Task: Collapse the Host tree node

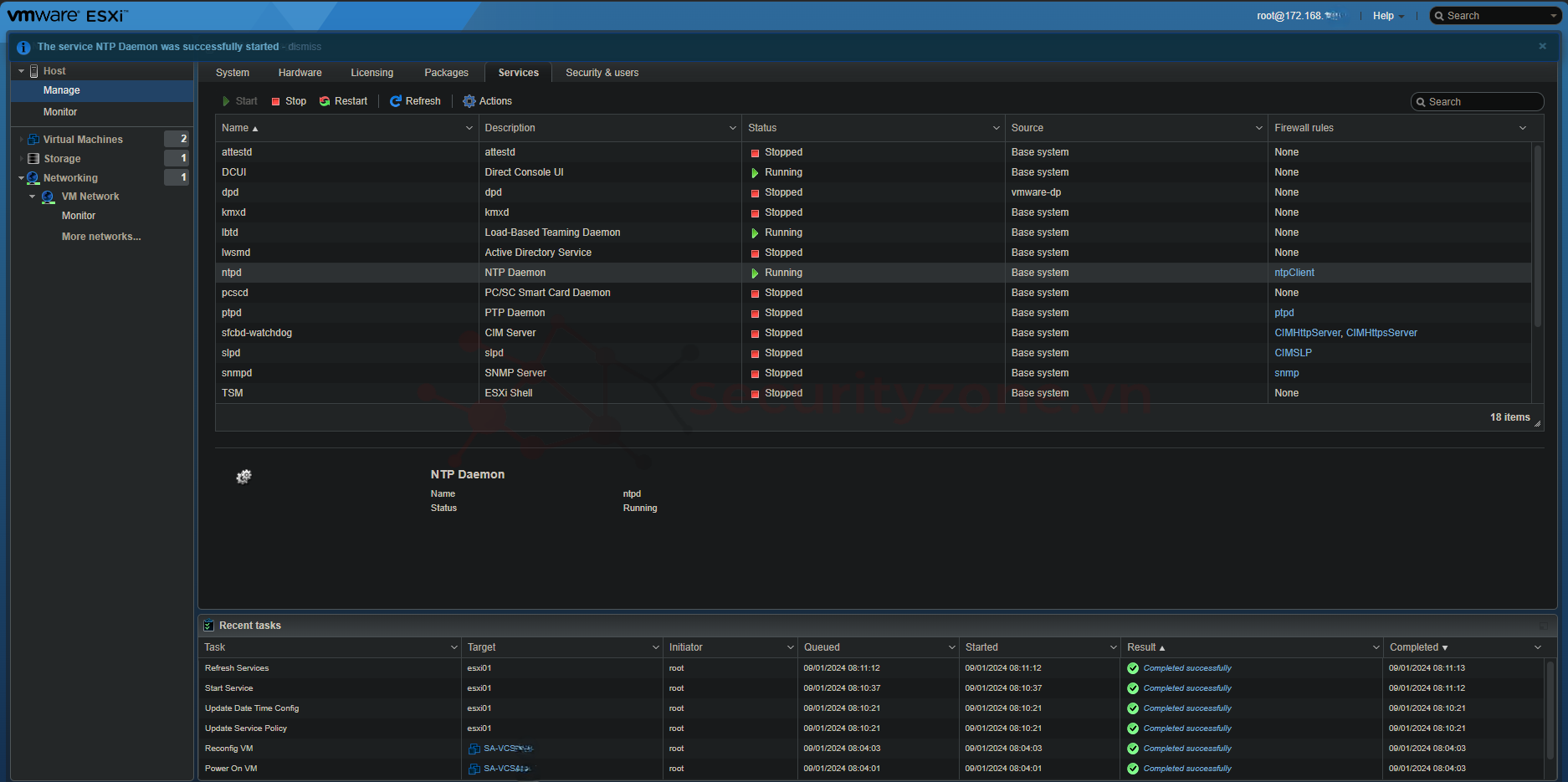Action: (21, 71)
